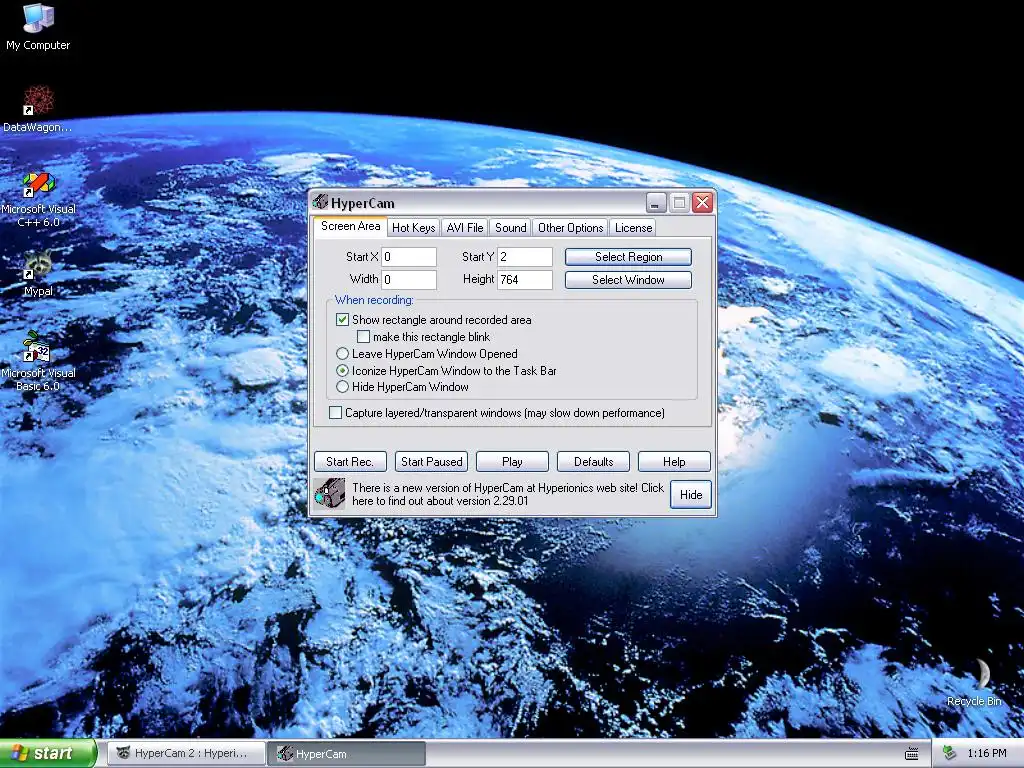
Task: Toggle Show rectangle around recorded area checkbox
Action: pyautogui.click(x=342, y=320)
